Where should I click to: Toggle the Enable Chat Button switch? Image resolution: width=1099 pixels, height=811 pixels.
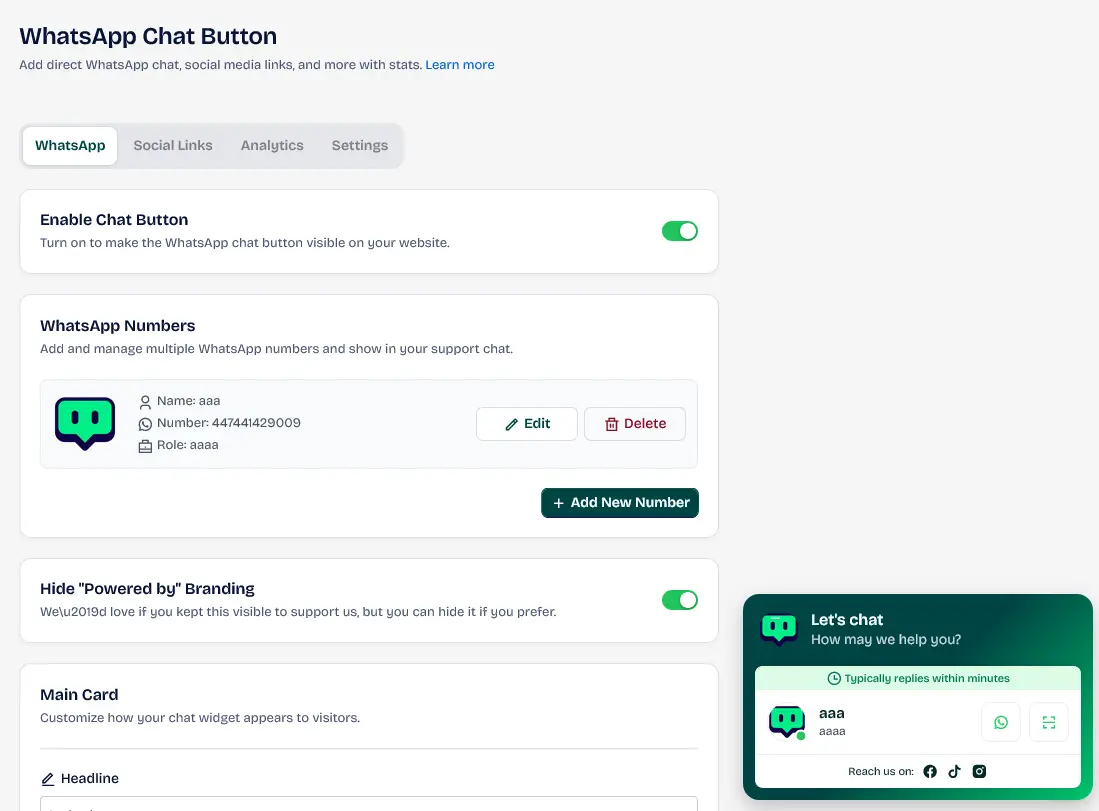tap(680, 231)
